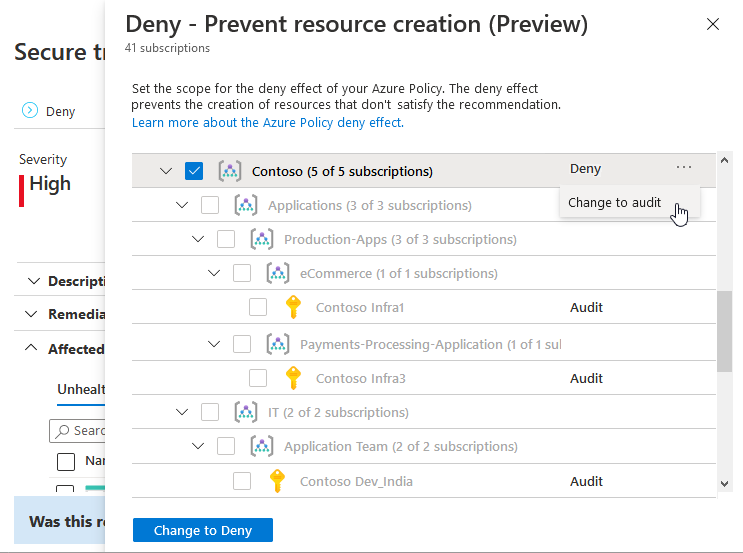
Task: Click the Production-Apps management group icon
Action: coord(261,240)
